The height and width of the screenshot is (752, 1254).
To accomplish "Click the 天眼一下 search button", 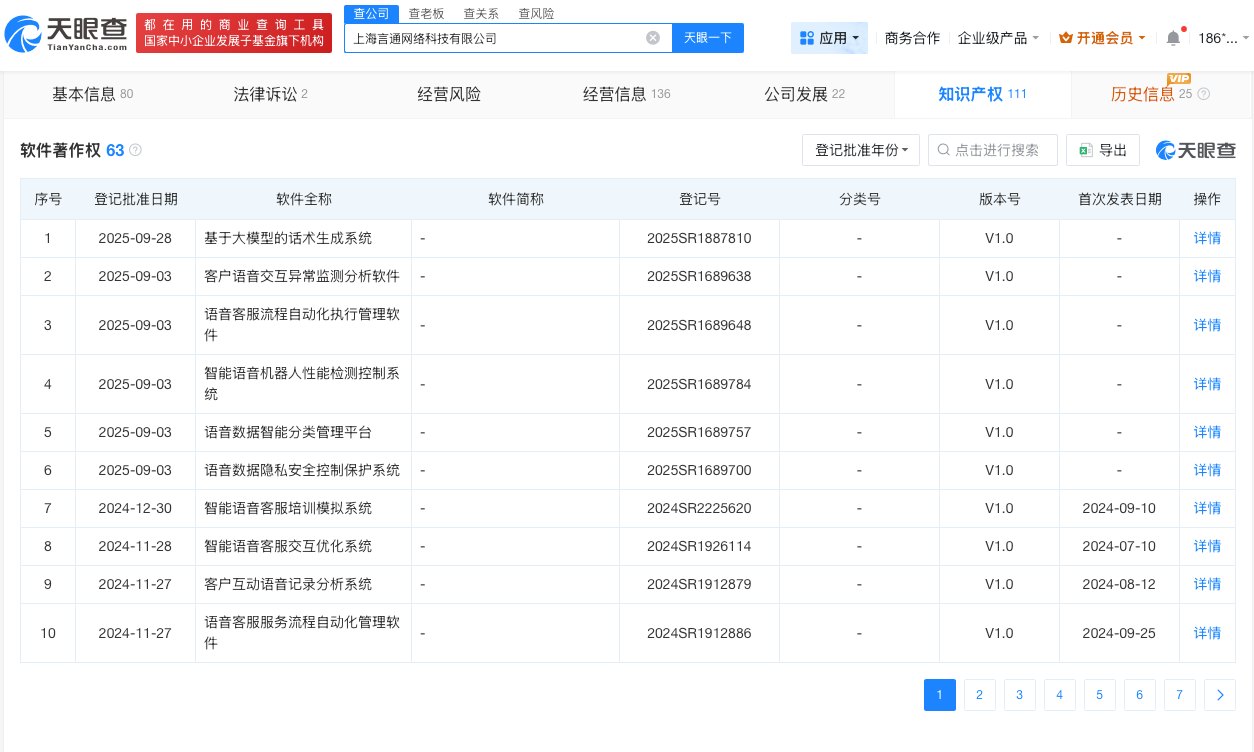I will point(708,38).
